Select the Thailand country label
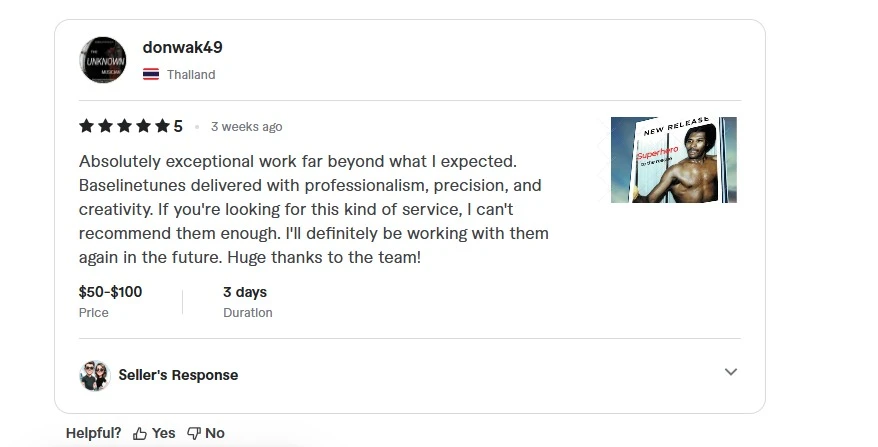The image size is (878, 447). point(191,74)
